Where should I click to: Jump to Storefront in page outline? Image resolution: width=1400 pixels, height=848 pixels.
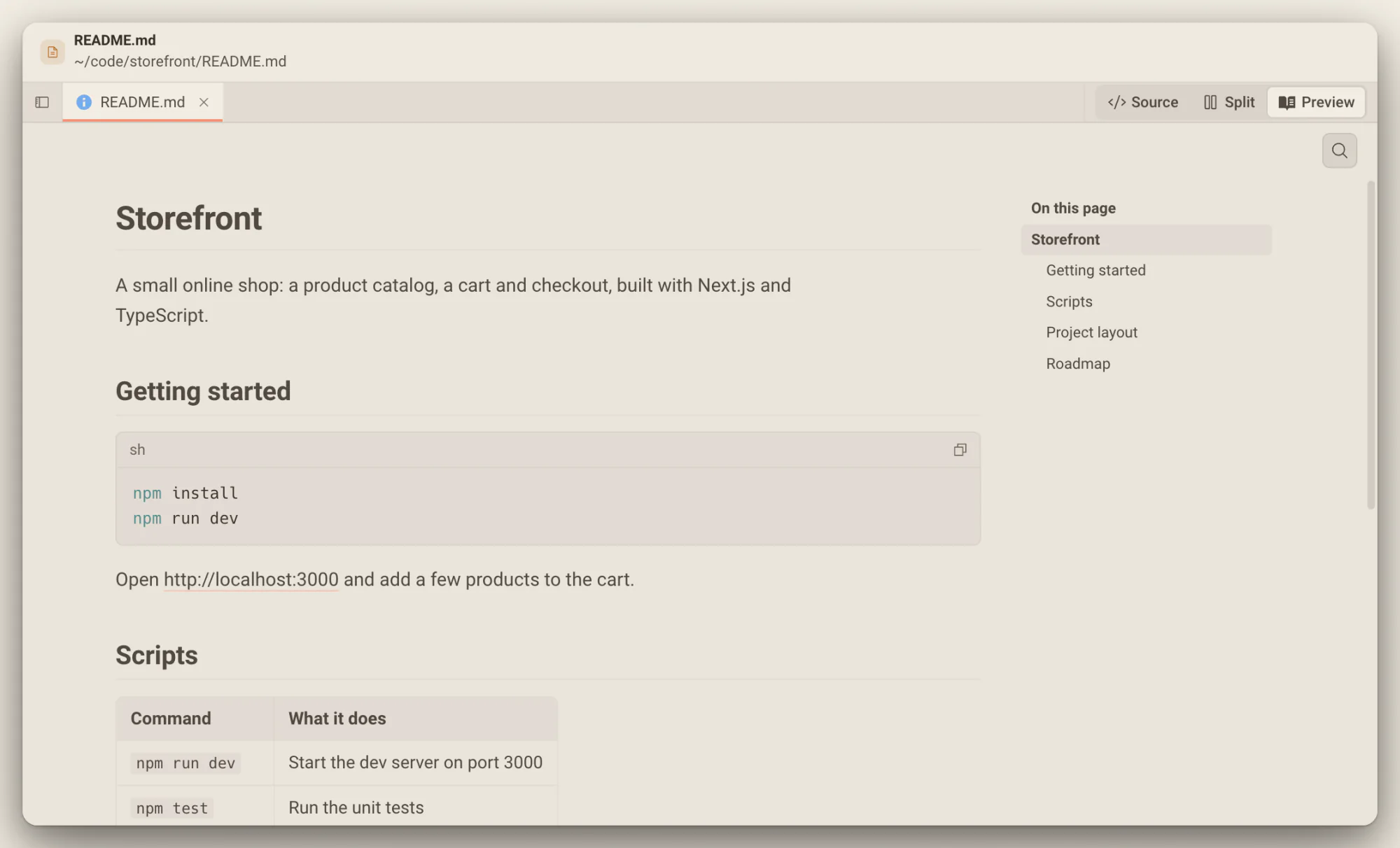click(1146, 239)
